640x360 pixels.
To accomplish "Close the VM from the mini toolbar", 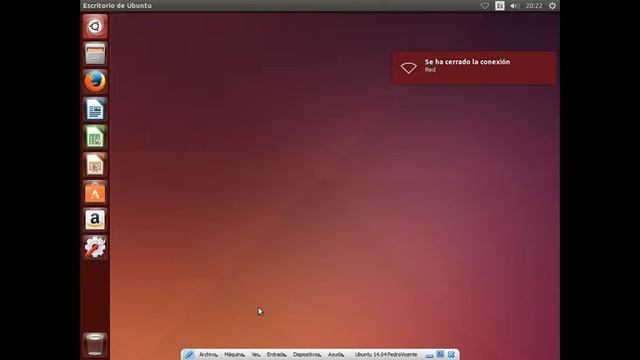I will tap(451, 354).
